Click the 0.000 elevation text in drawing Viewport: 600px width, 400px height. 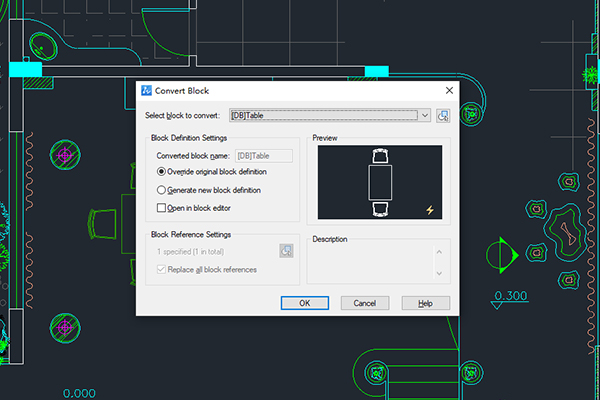pos(79,393)
